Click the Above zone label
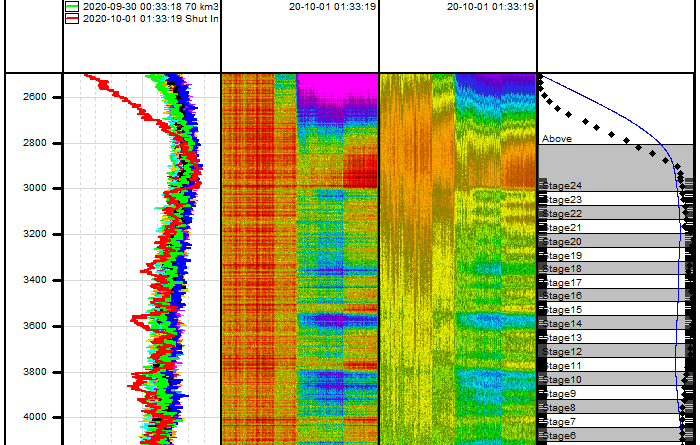This screenshot has width=700, height=445. 557,139
